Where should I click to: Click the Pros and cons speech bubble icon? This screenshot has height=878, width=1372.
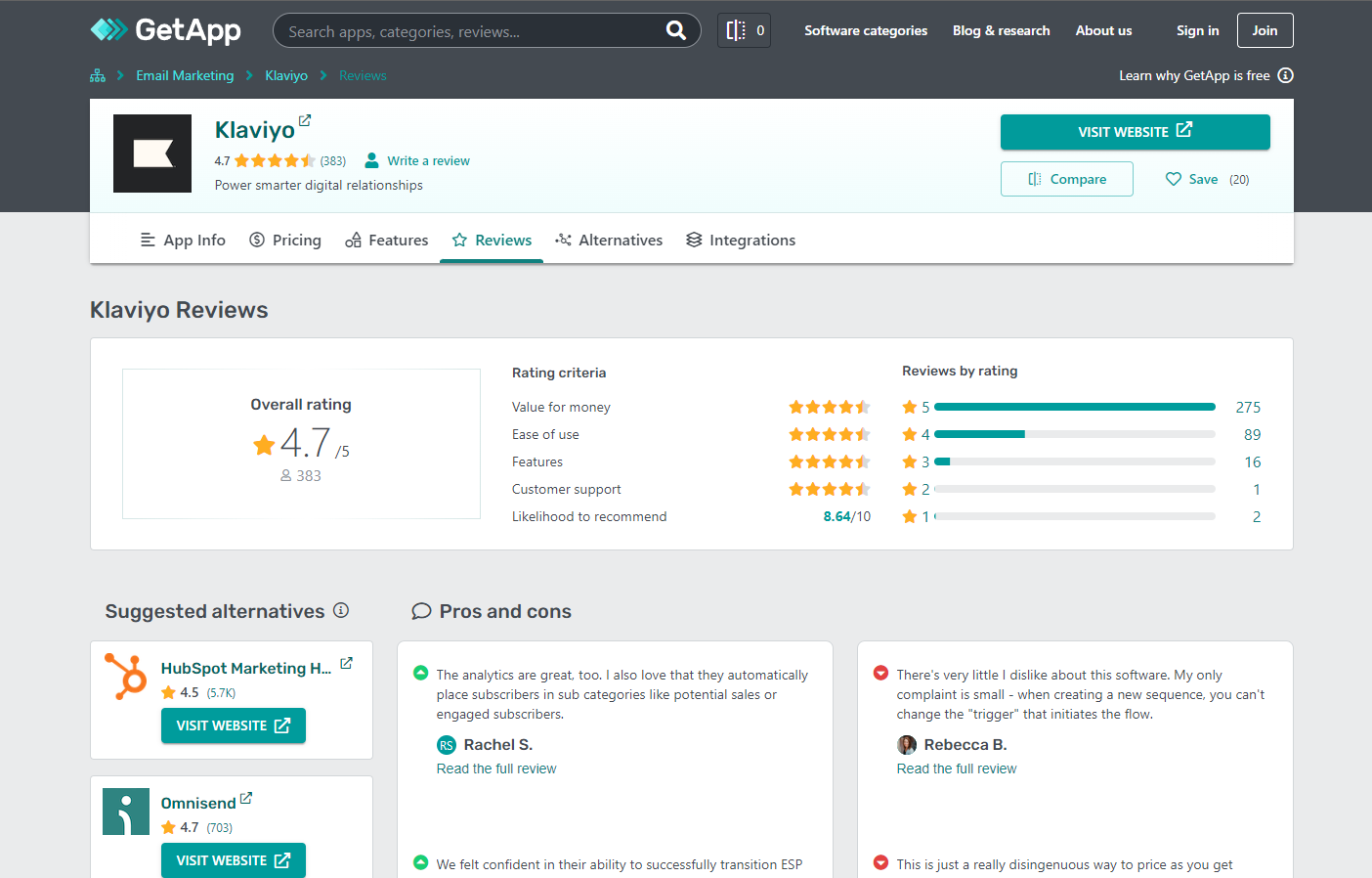point(421,611)
